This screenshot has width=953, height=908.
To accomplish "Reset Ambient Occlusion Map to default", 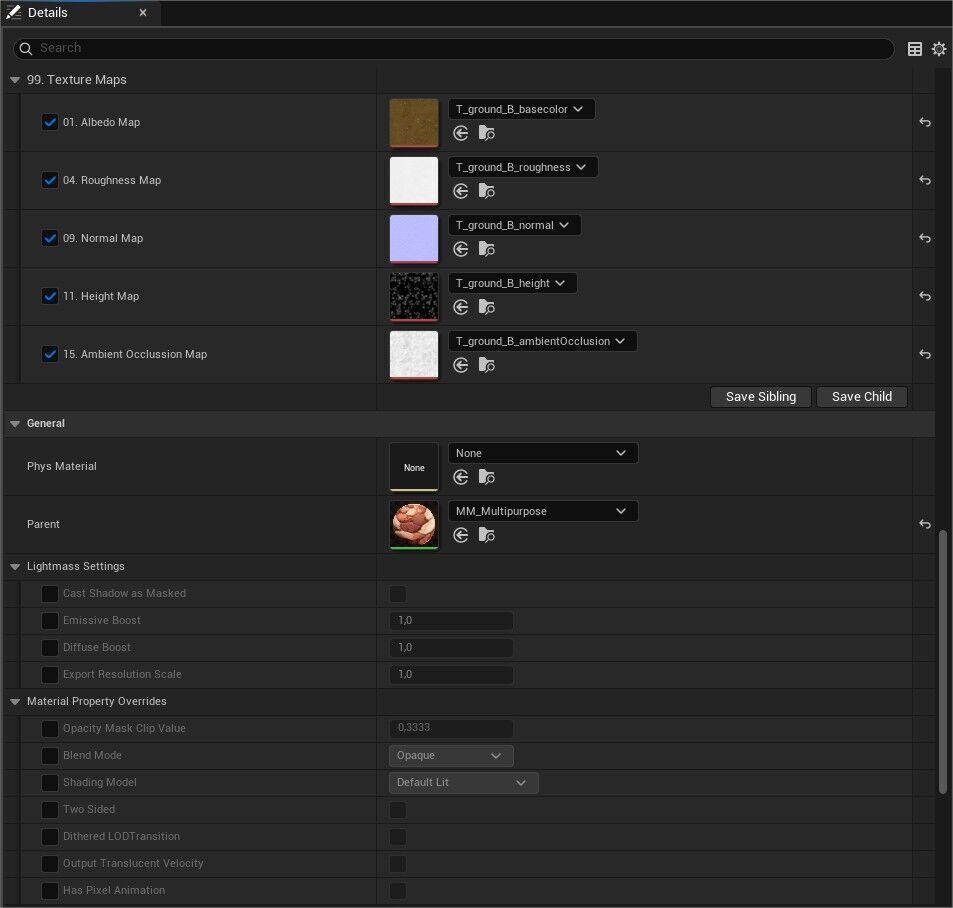I will 924,354.
